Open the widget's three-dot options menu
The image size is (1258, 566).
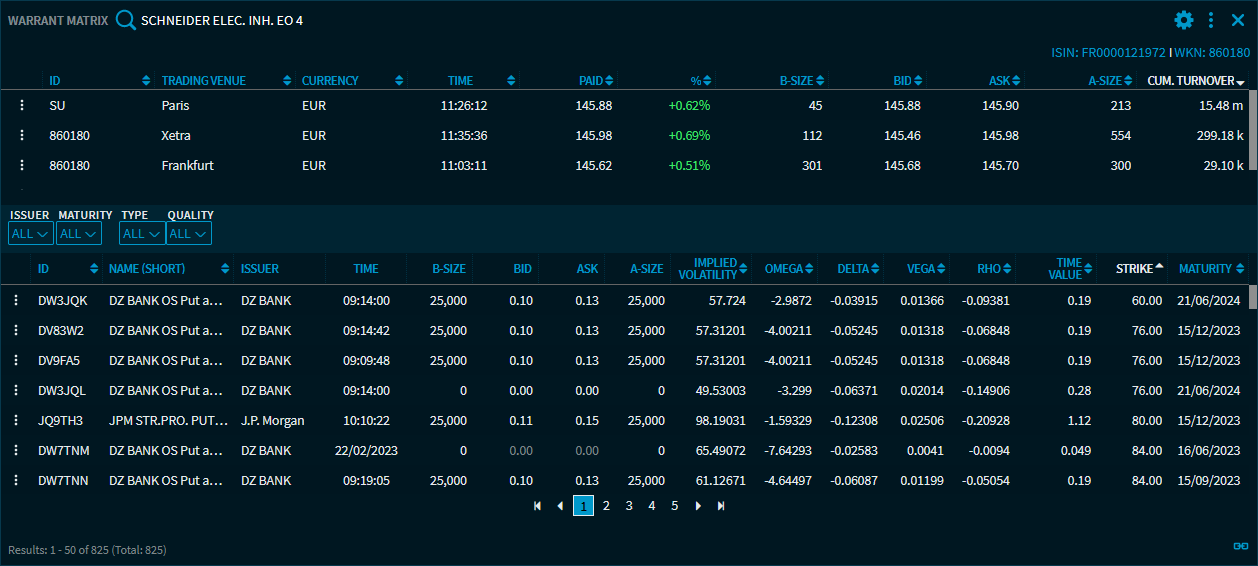[1211, 20]
